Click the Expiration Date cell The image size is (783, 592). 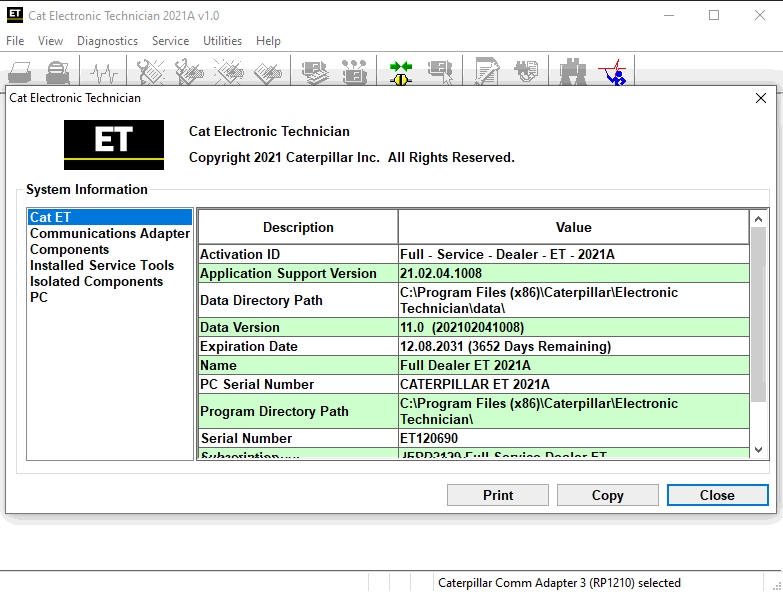(x=298, y=346)
